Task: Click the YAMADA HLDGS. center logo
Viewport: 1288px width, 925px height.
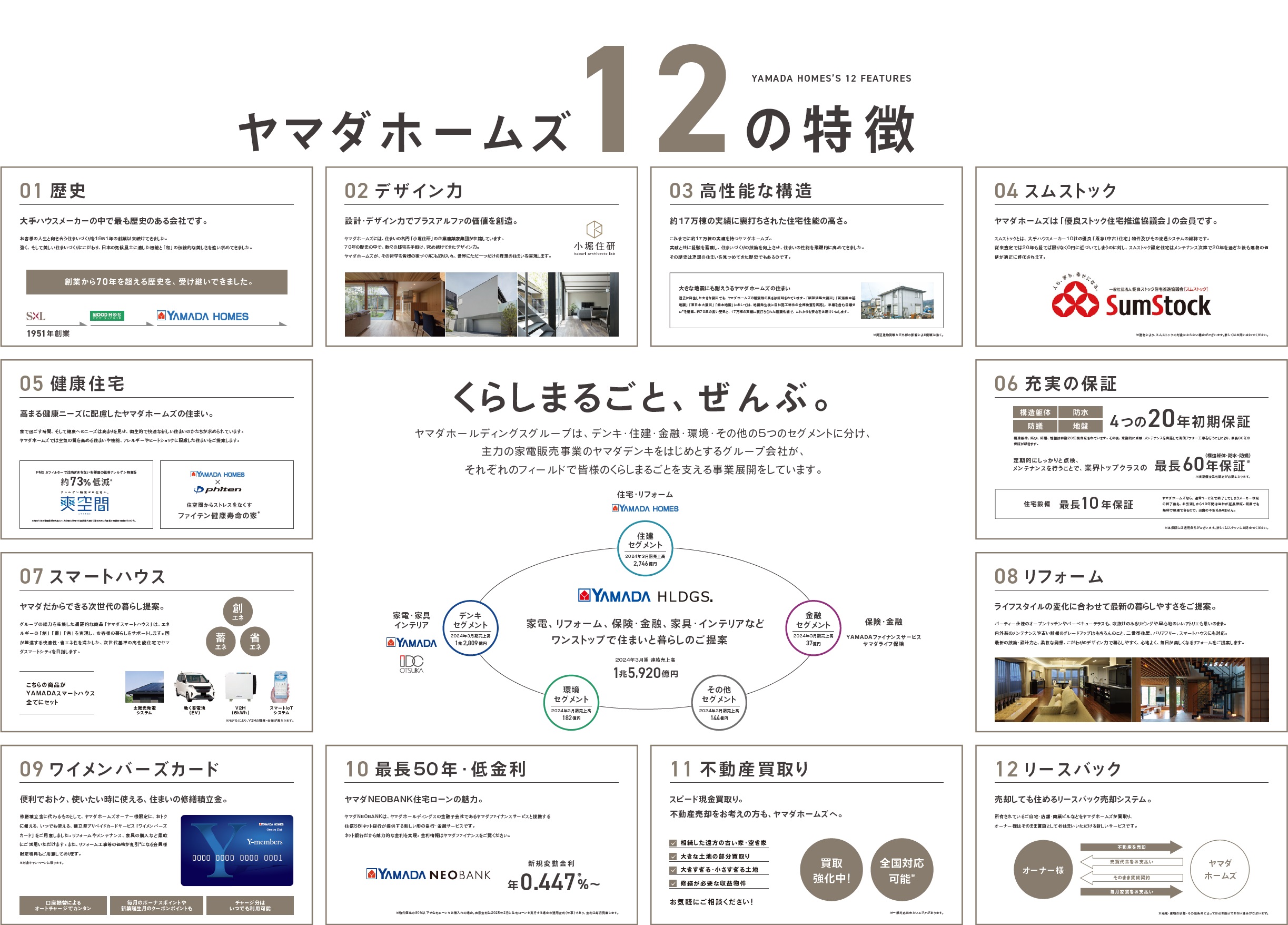Action: (x=645, y=596)
